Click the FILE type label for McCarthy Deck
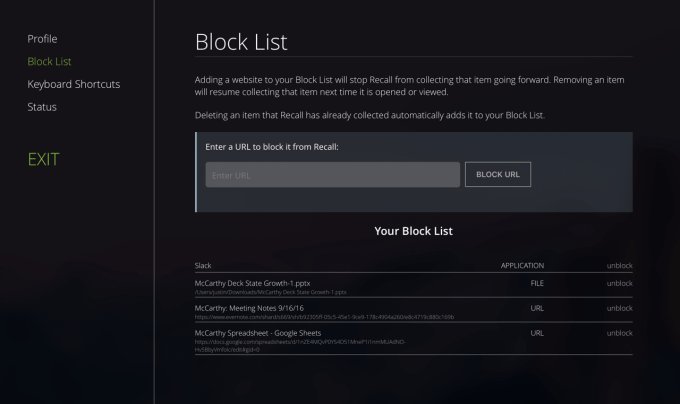This screenshot has width=680, height=404. coord(536,283)
